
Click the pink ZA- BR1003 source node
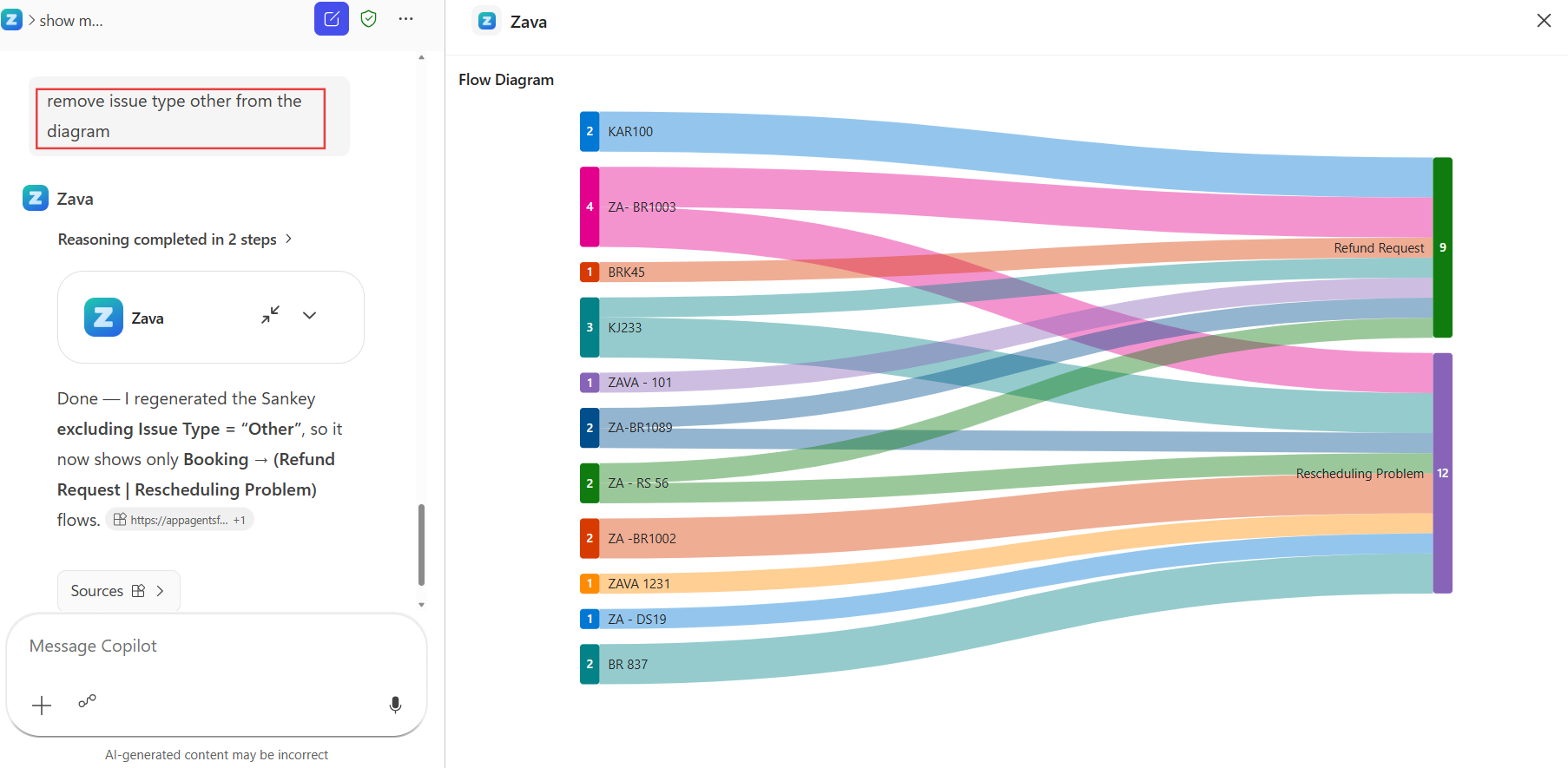click(x=590, y=207)
